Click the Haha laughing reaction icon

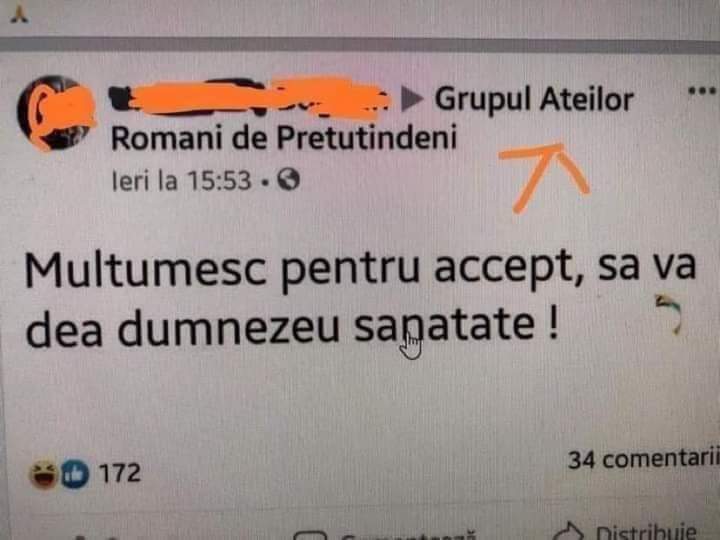(x=43, y=475)
